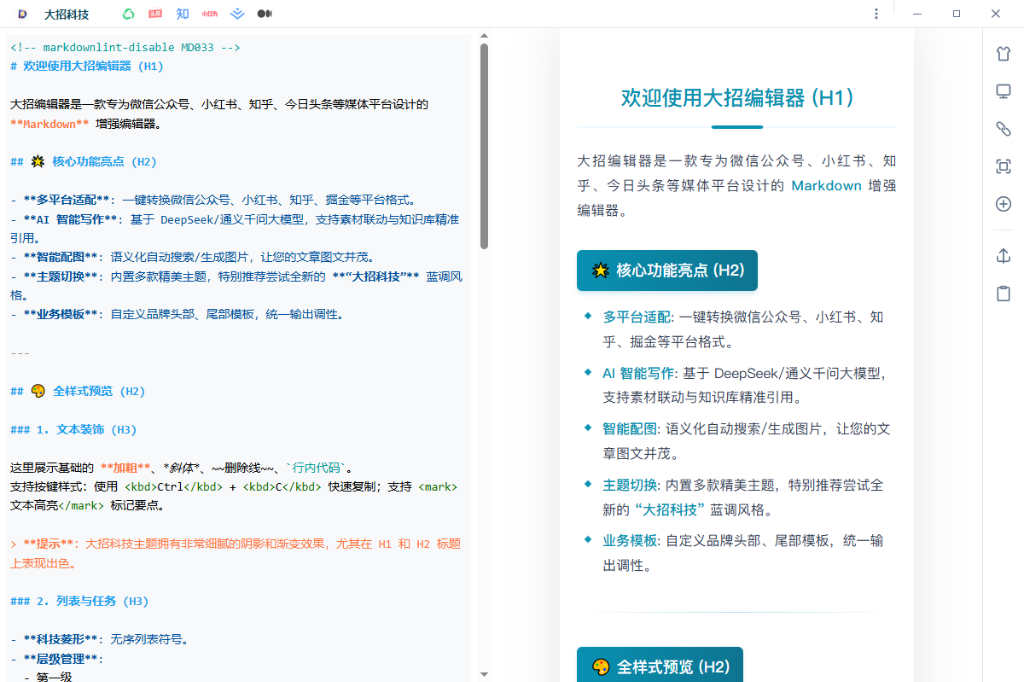
Task: Open the theme switcher shirt icon
Action: pyautogui.click(x=1003, y=53)
